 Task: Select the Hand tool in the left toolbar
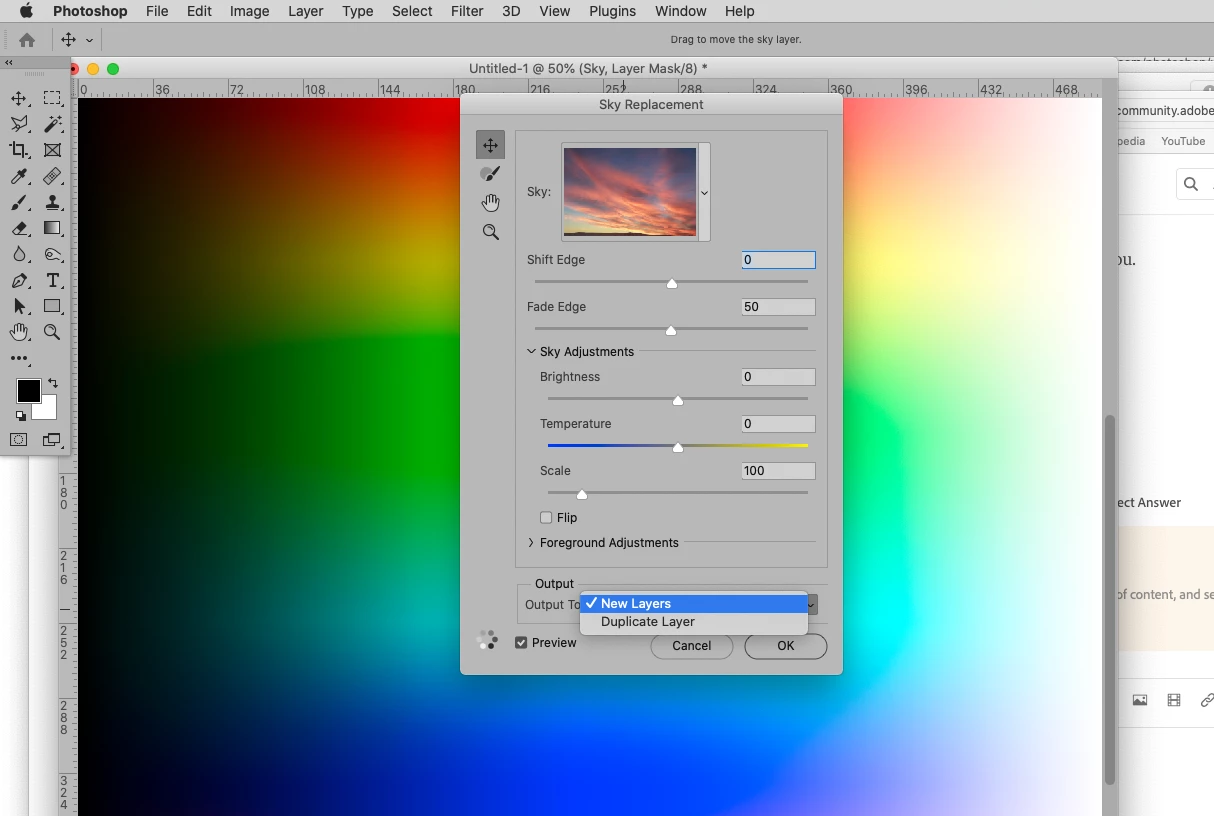tap(19, 332)
